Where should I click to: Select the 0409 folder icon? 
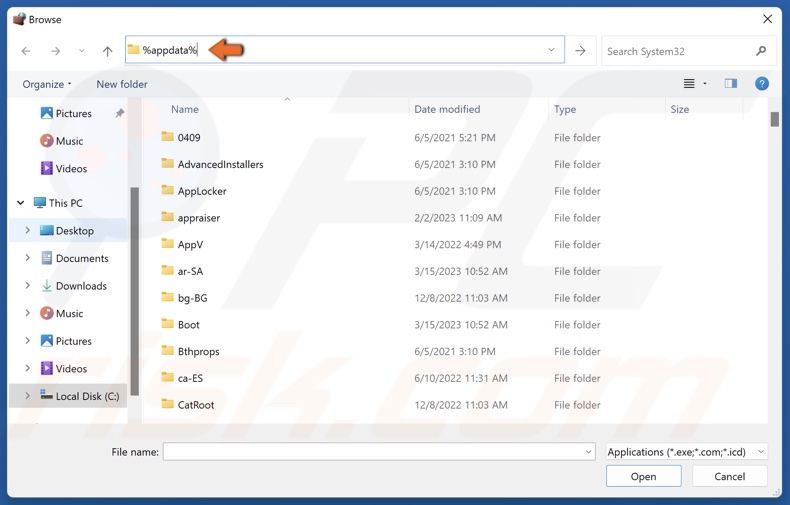(x=167, y=137)
